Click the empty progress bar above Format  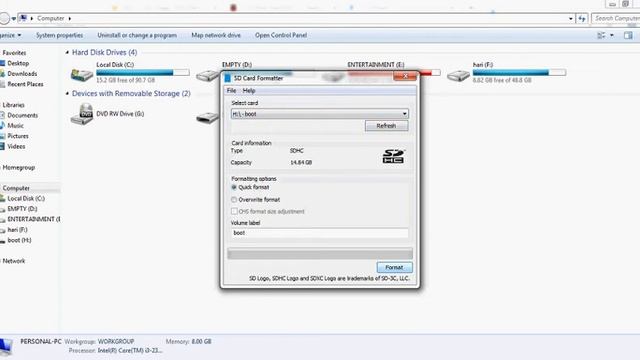[320, 254]
